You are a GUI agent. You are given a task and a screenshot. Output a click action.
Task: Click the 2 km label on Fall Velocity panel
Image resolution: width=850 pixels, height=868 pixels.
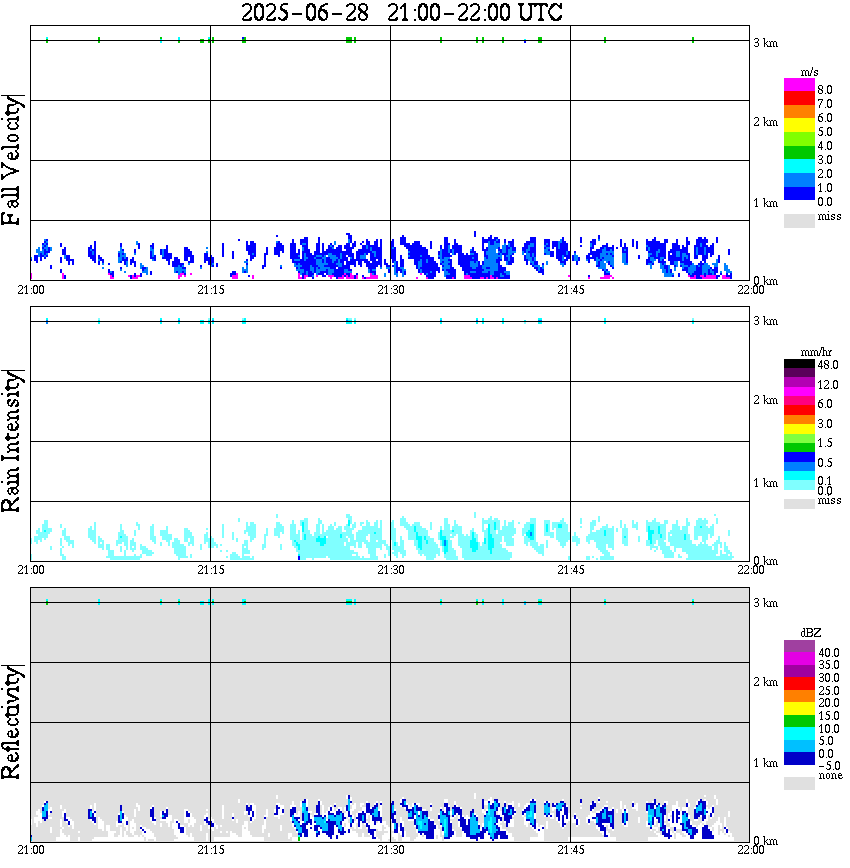(x=765, y=122)
